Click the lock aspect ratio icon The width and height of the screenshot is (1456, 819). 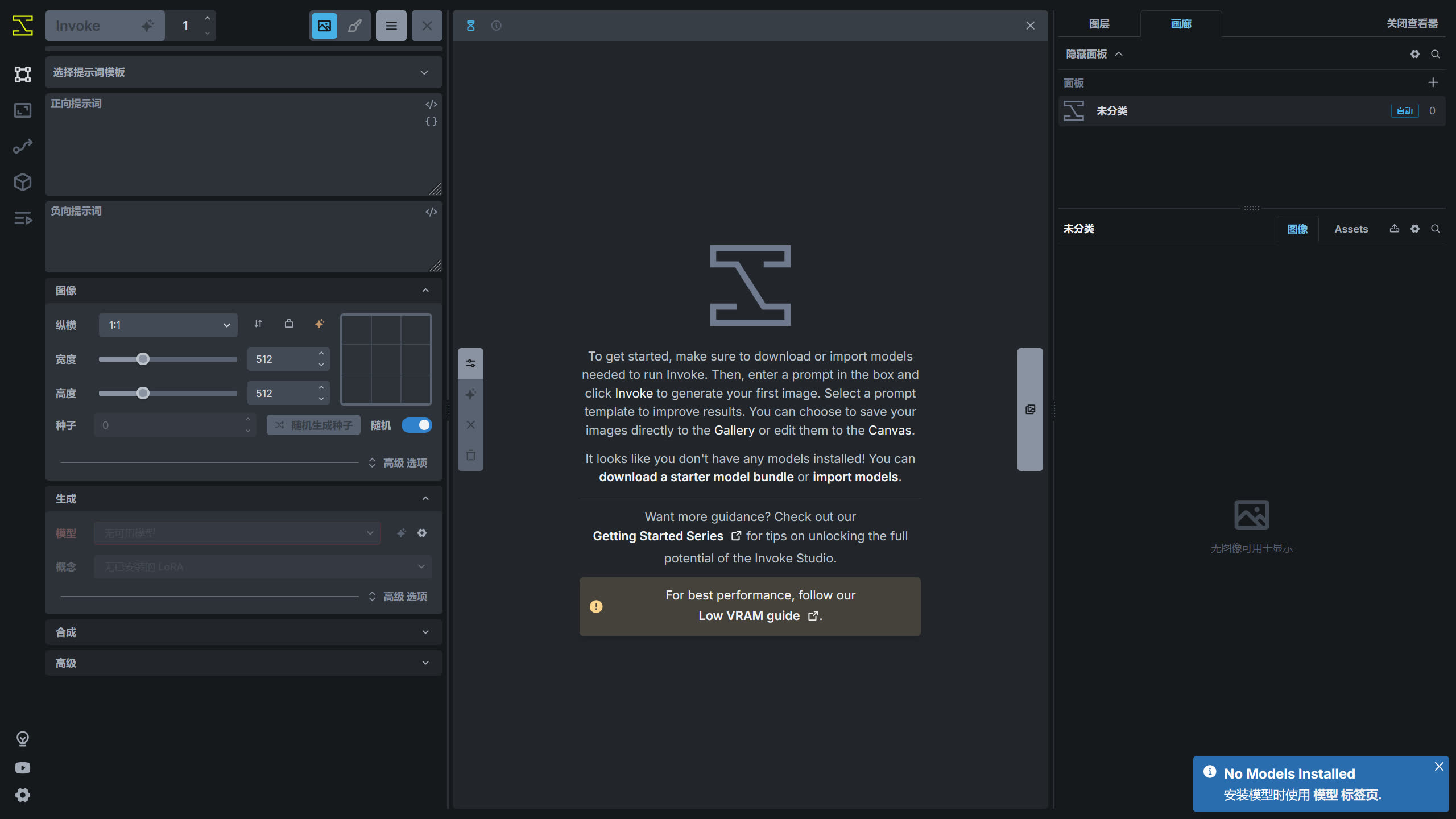pyautogui.click(x=289, y=324)
